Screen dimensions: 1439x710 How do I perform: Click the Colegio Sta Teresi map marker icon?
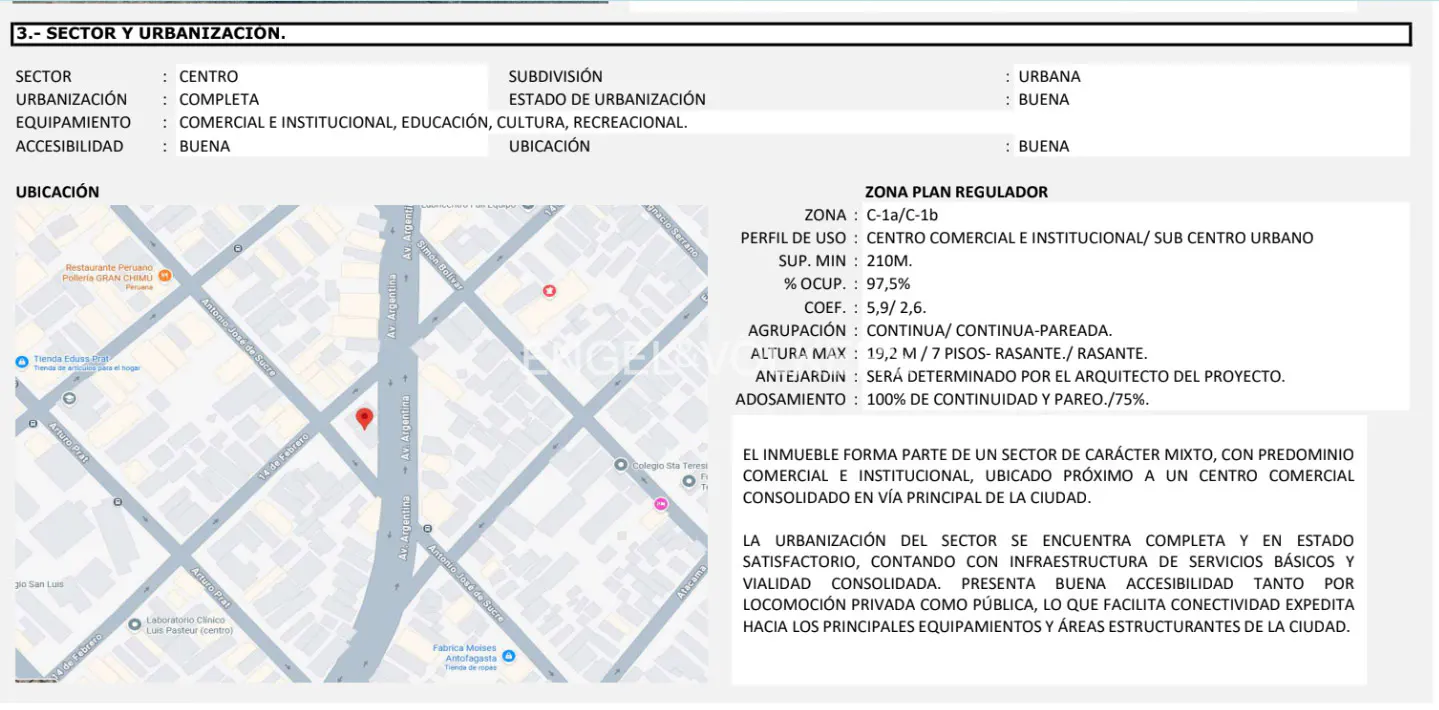click(621, 465)
